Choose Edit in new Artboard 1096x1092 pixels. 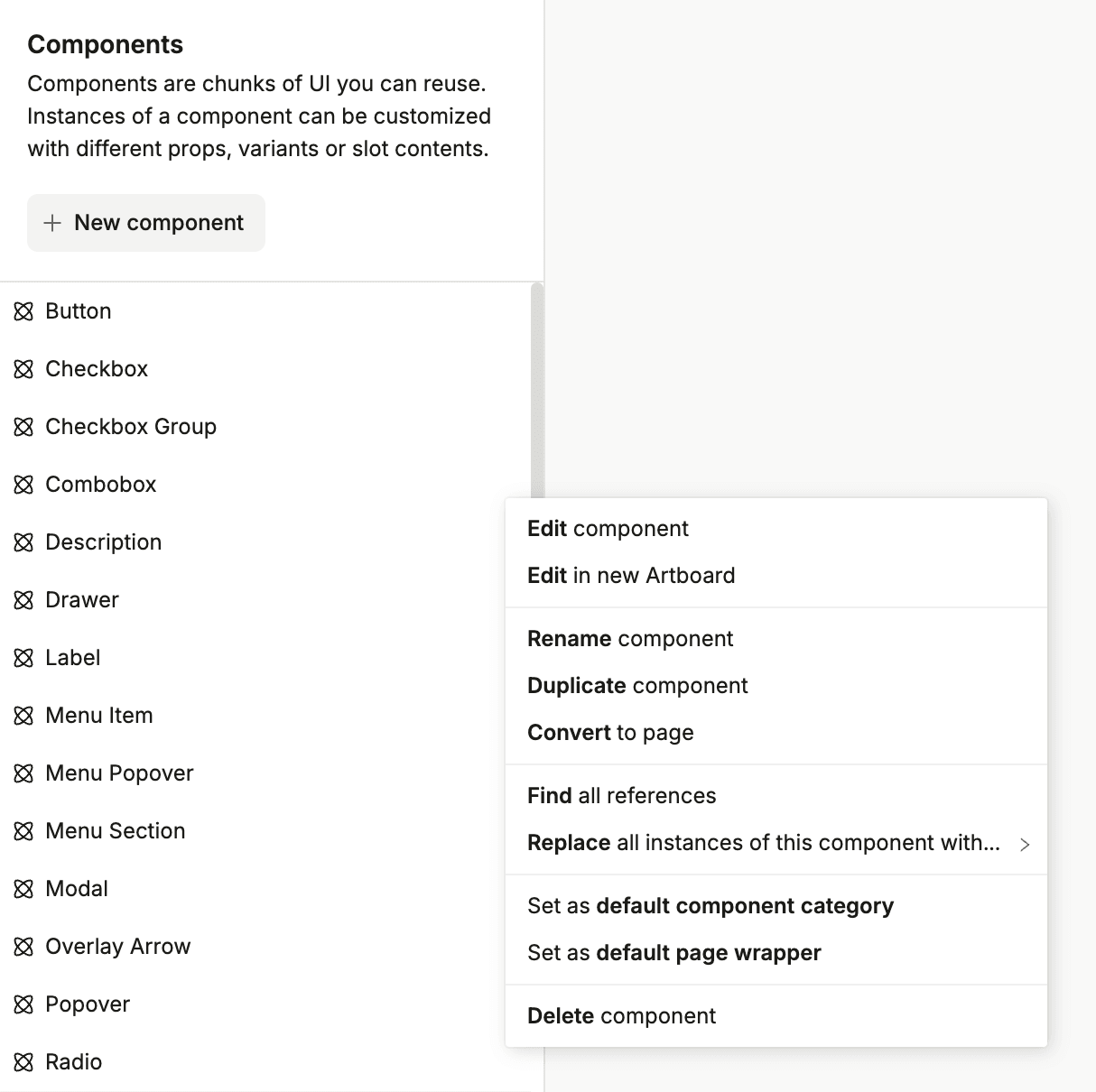pyautogui.click(x=631, y=575)
